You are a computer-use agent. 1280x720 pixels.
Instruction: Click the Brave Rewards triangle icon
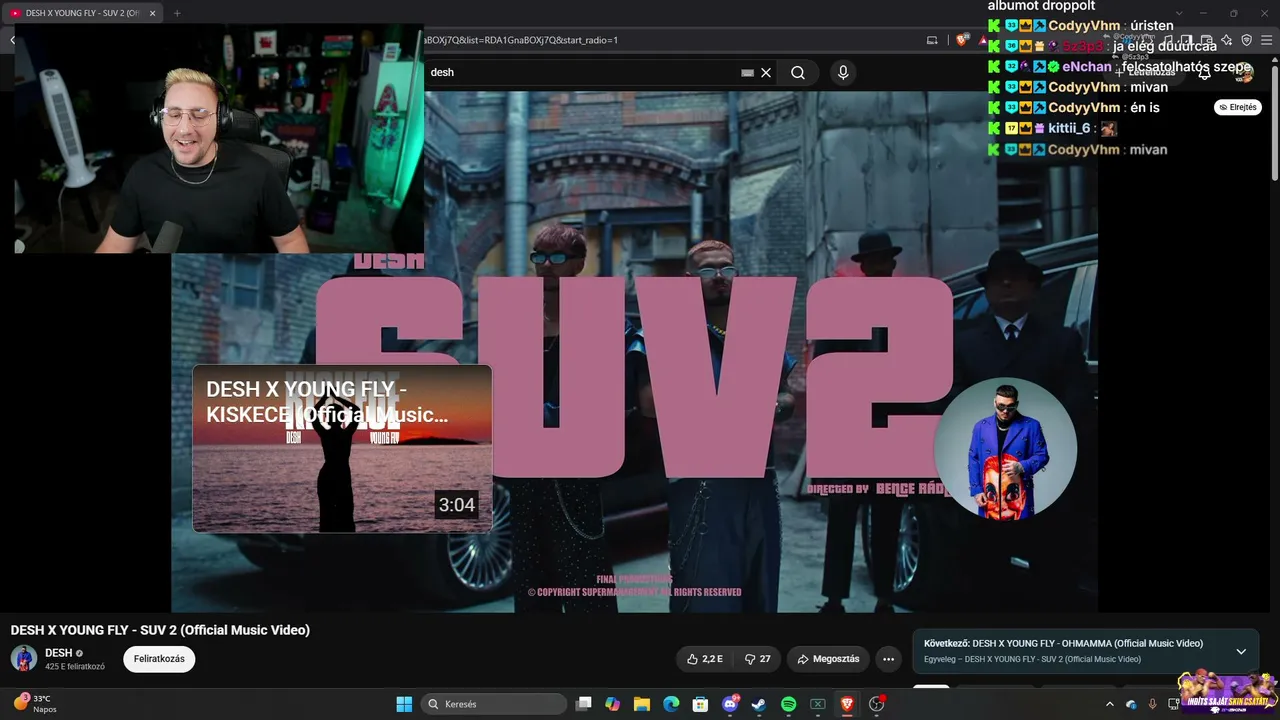point(983,40)
